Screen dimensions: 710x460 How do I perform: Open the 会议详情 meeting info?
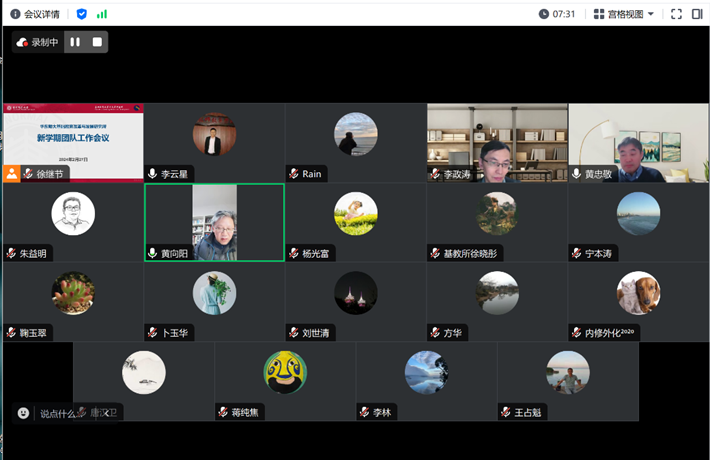click(x=35, y=14)
